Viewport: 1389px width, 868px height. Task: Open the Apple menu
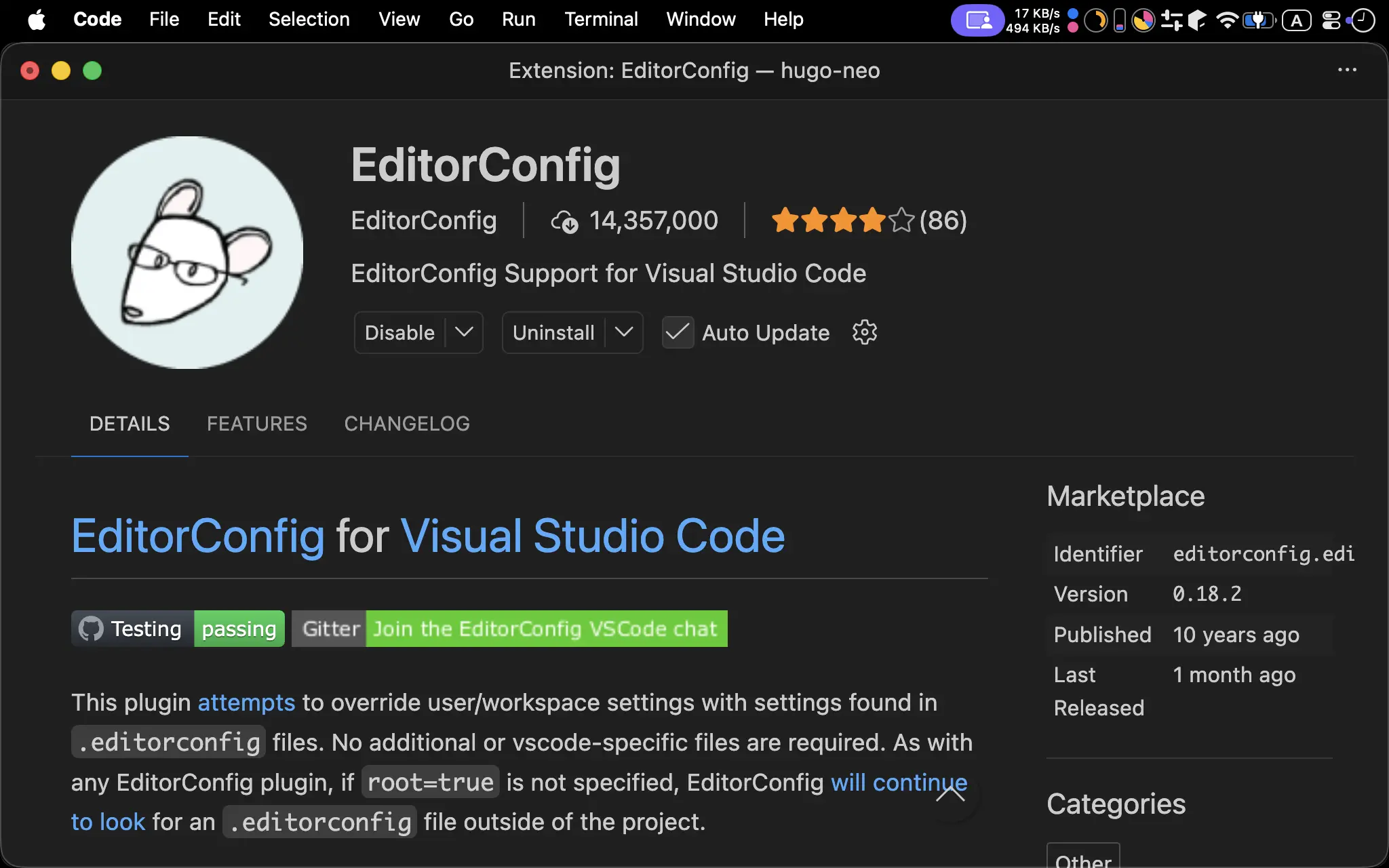point(37,20)
